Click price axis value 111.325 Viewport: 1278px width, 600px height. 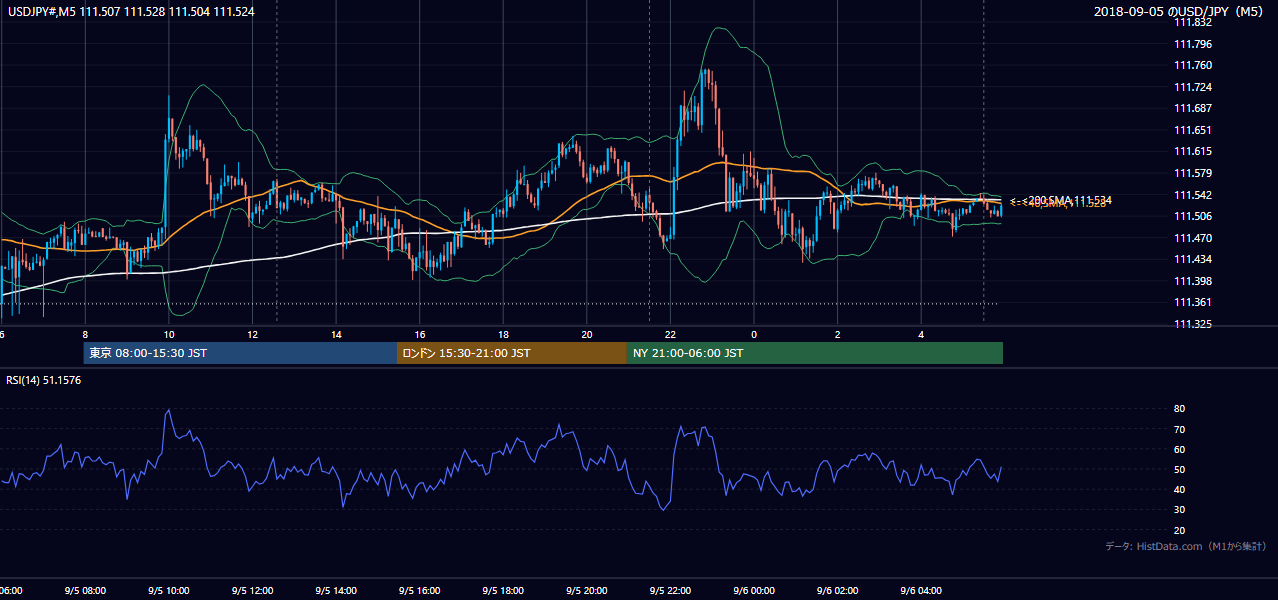click(x=1192, y=324)
